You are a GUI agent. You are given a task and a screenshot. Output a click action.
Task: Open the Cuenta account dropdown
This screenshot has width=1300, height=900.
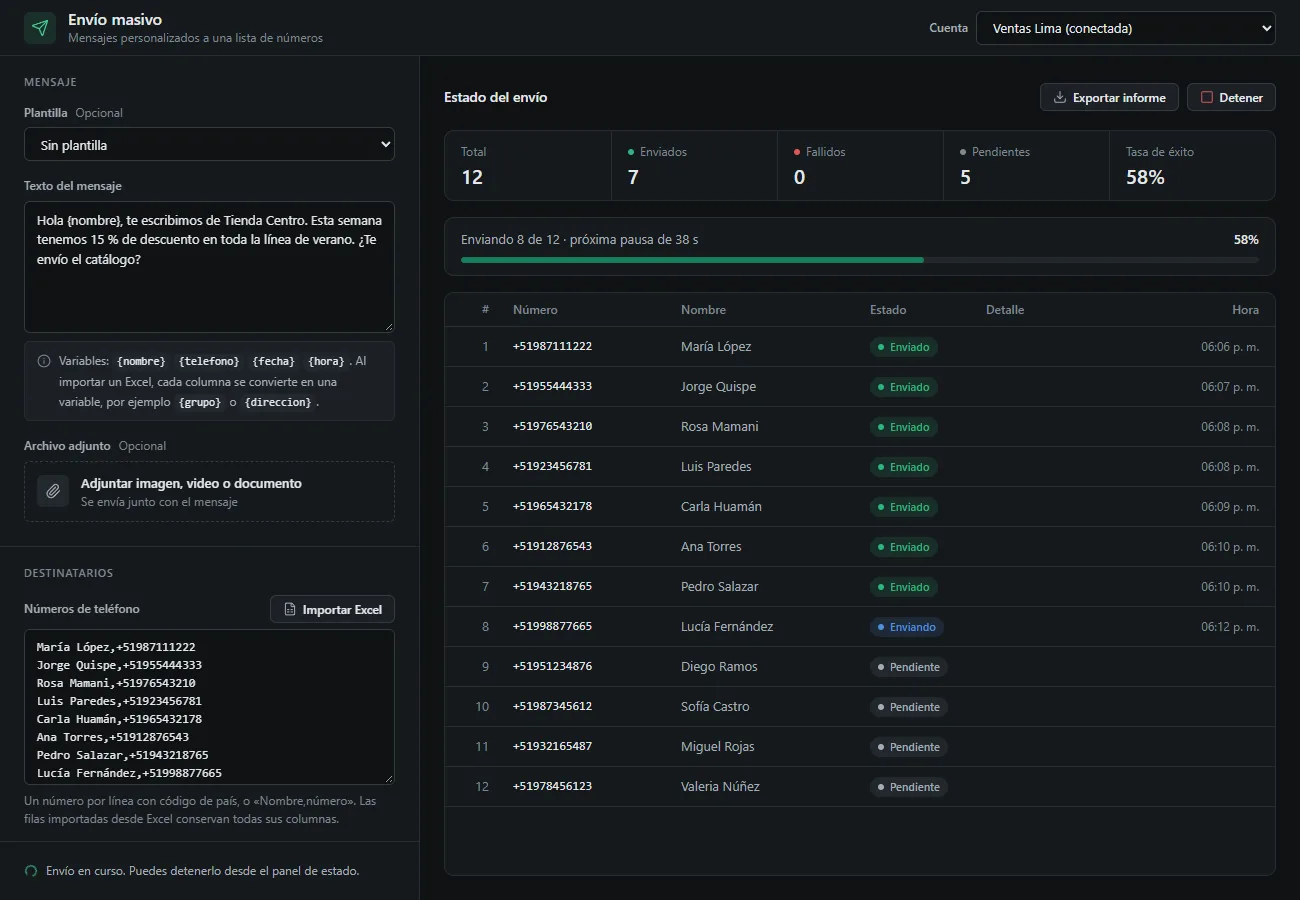pyautogui.click(x=1126, y=28)
